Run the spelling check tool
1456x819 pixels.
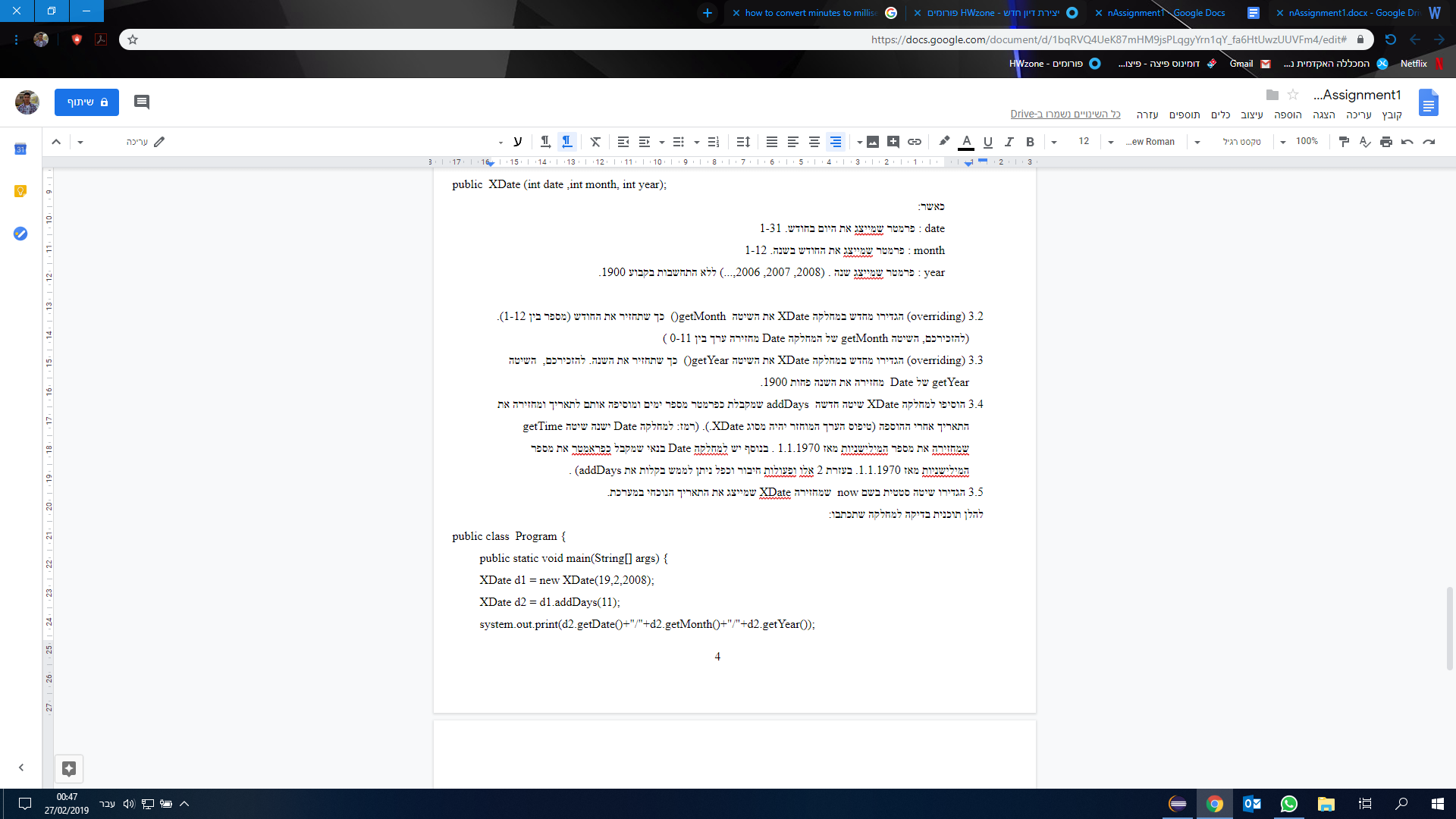tap(1365, 142)
